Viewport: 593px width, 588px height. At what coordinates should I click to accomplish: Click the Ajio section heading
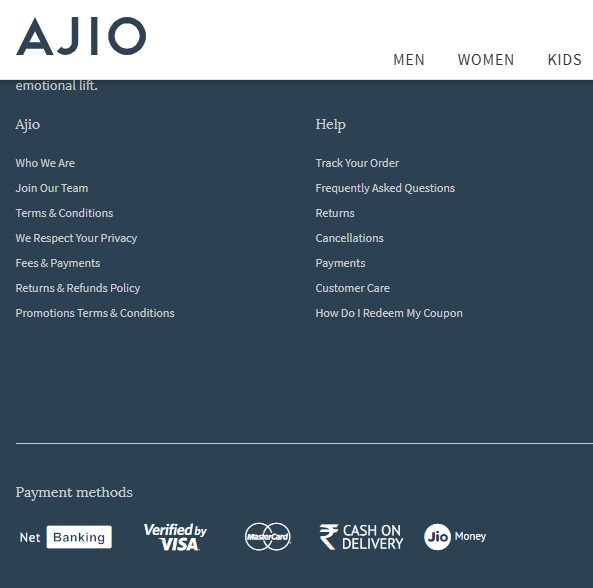(28, 124)
